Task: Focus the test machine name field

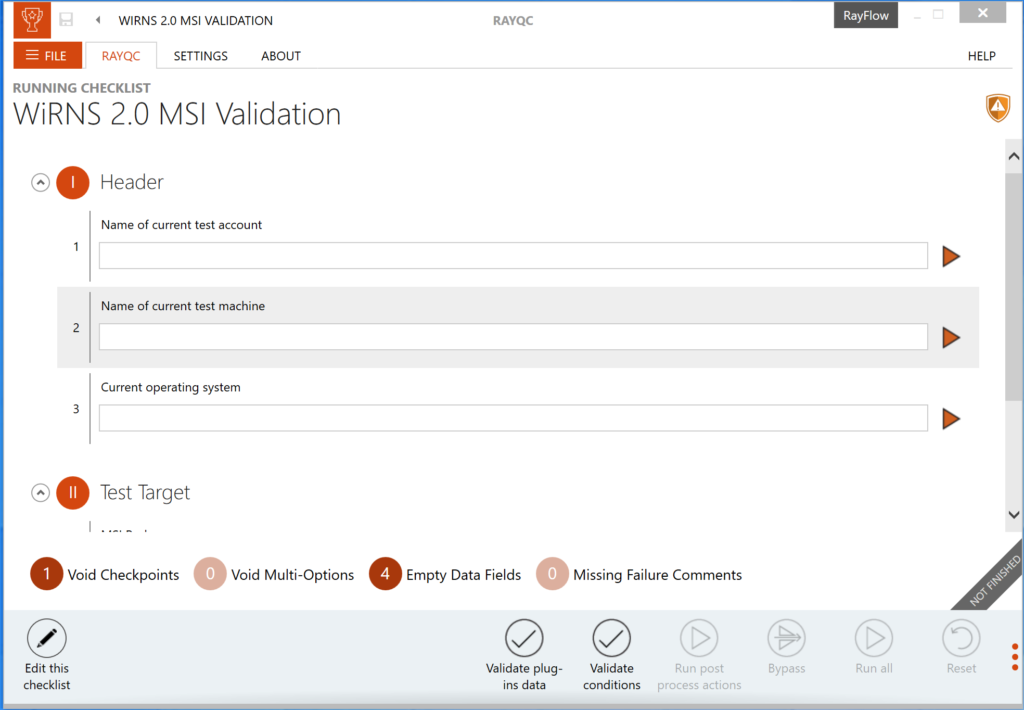Action: click(513, 336)
